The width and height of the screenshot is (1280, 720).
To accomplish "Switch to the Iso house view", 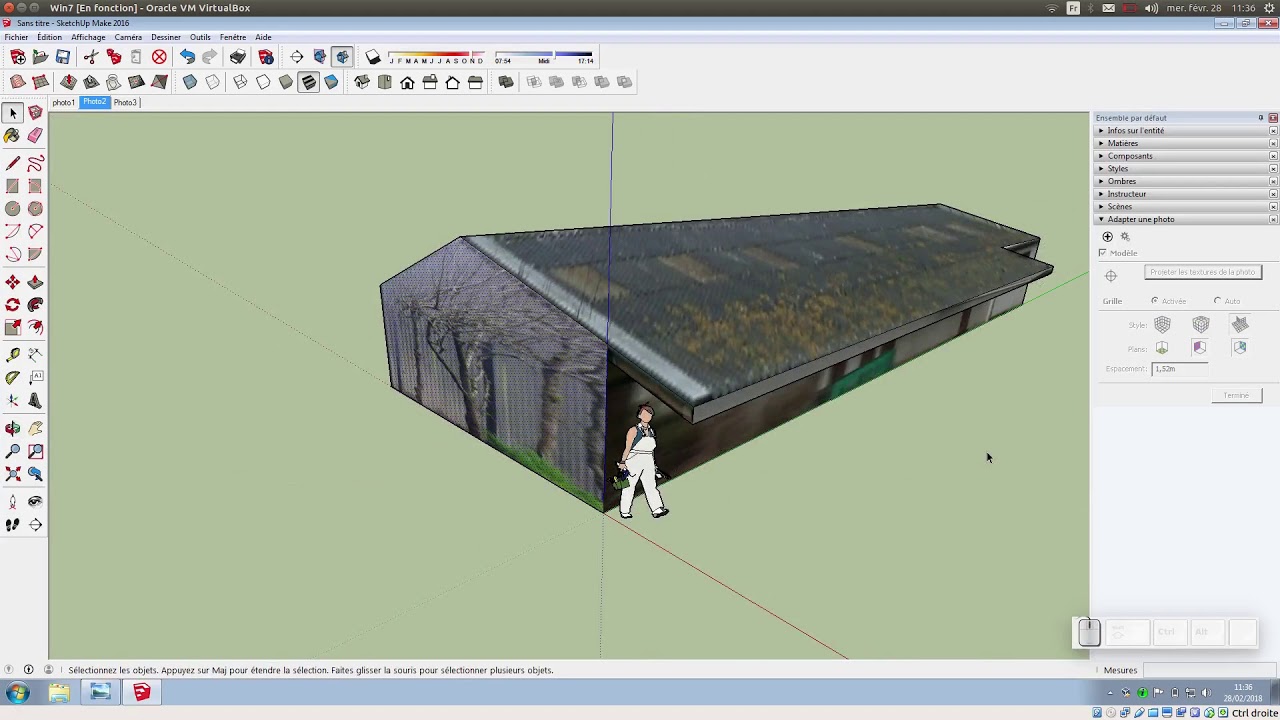I will pos(361,82).
